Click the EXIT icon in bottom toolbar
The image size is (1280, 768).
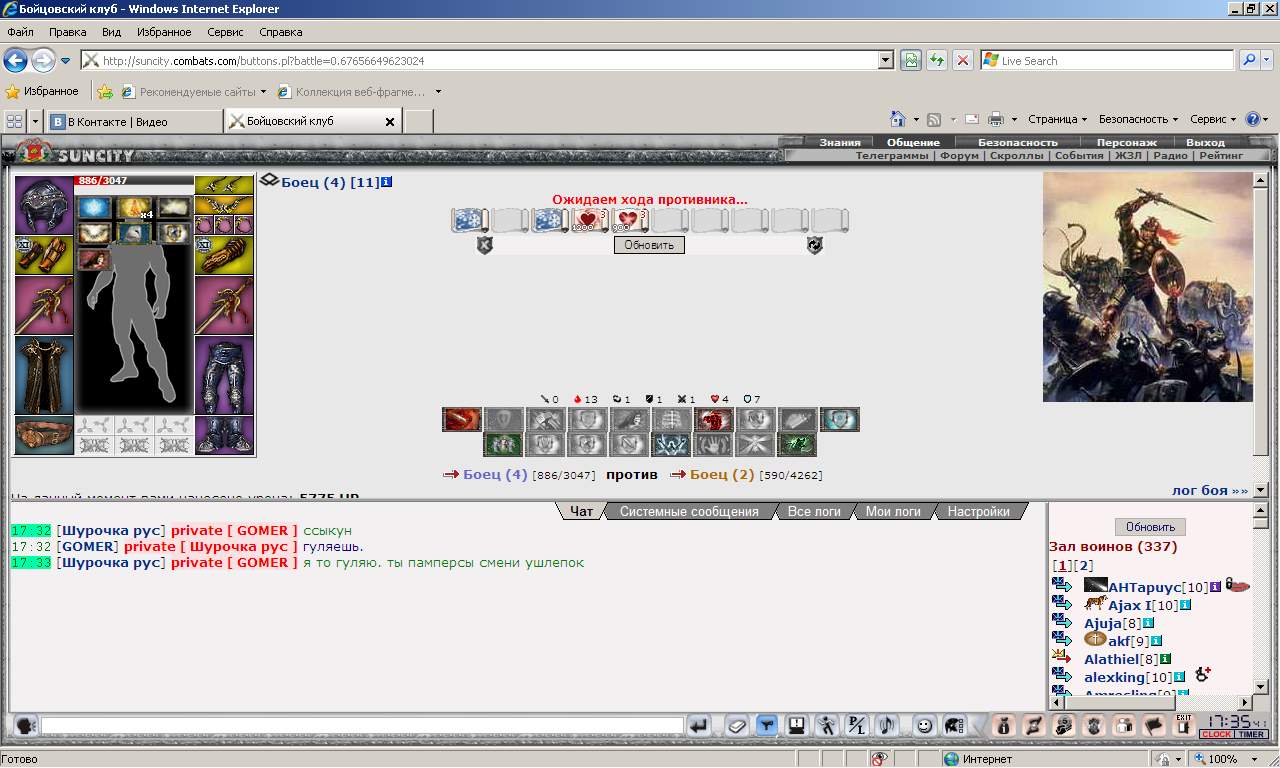coord(1184,726)
